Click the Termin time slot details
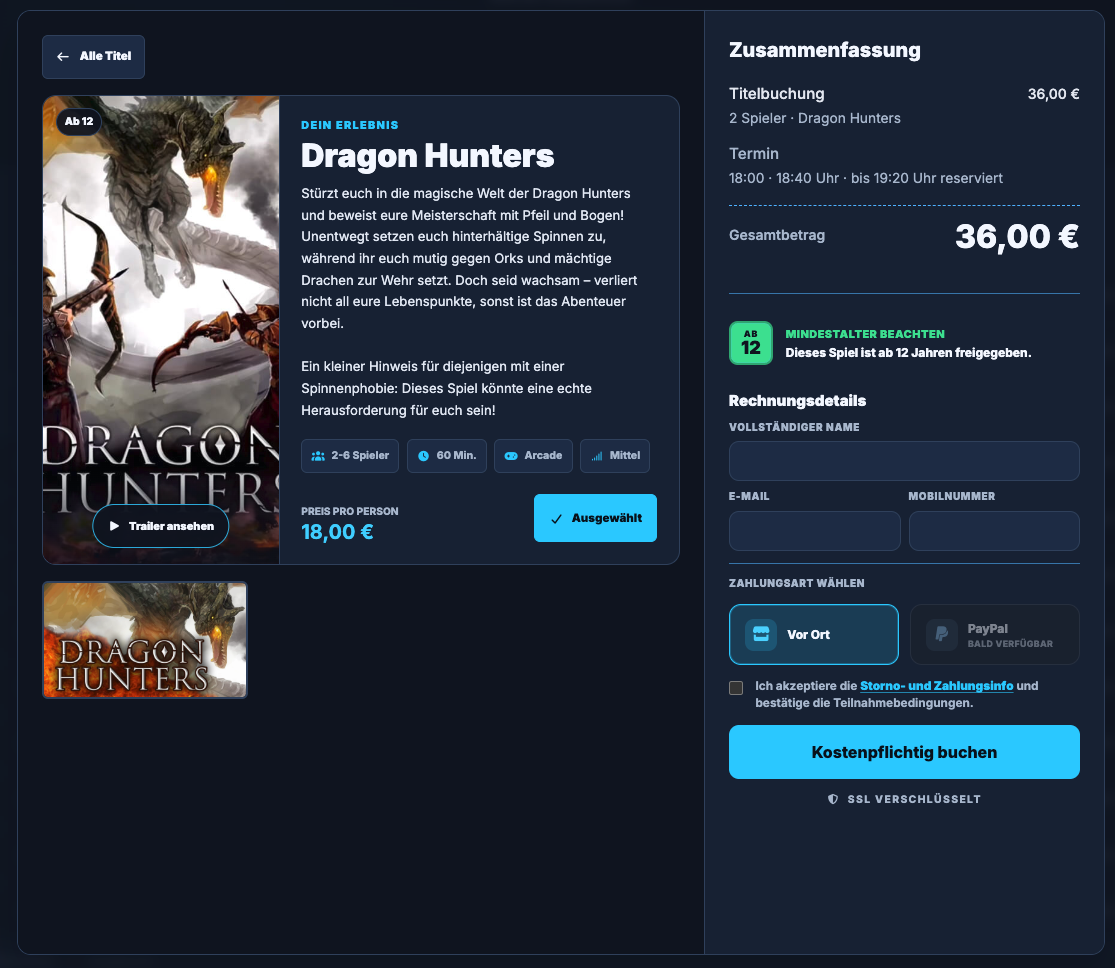 click(x=865, y=179)
